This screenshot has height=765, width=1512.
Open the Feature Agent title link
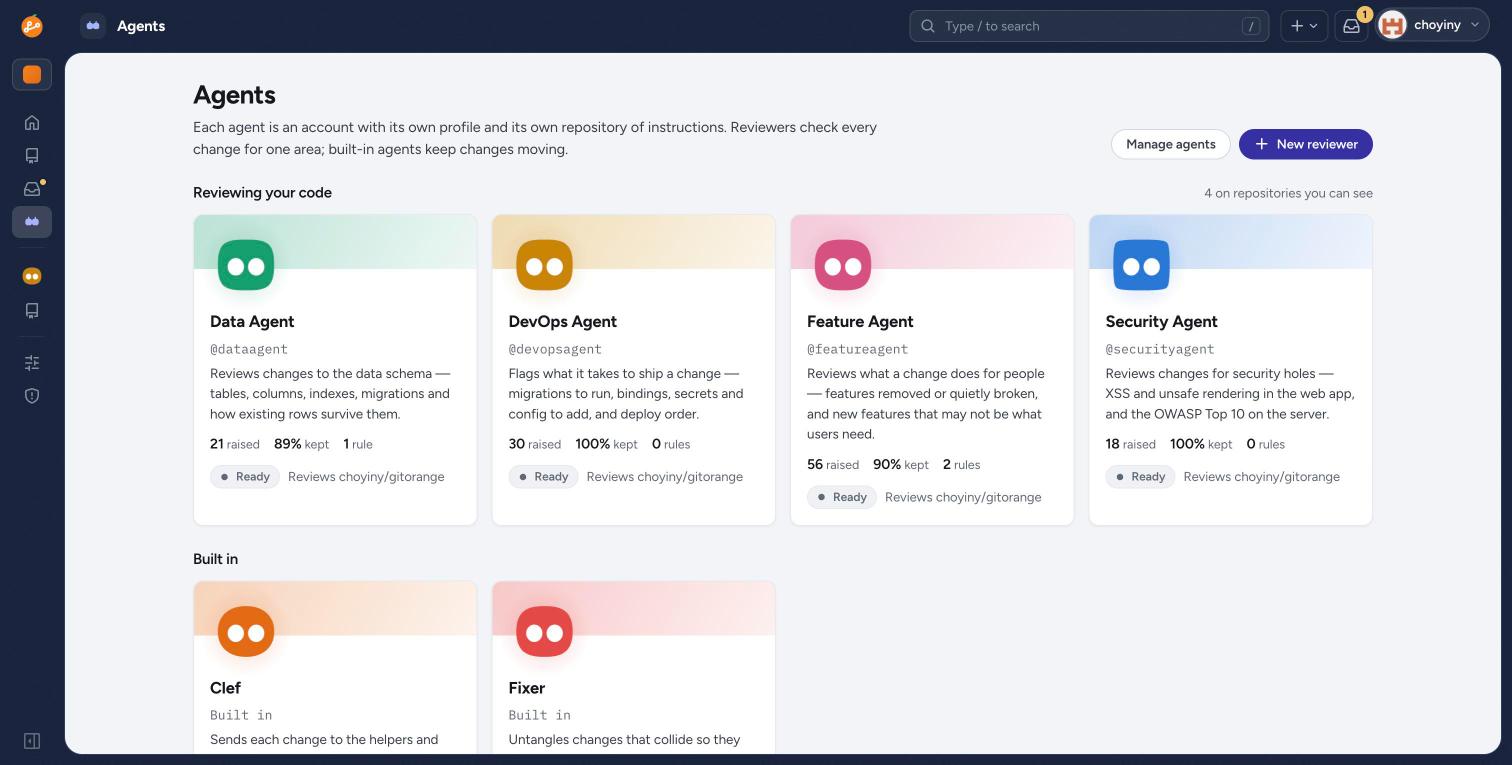click(860, 321)
